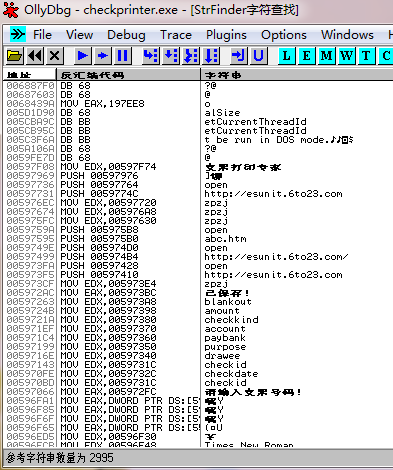Open the Log window with L button
393x470 pixels.
click(286, 56)
